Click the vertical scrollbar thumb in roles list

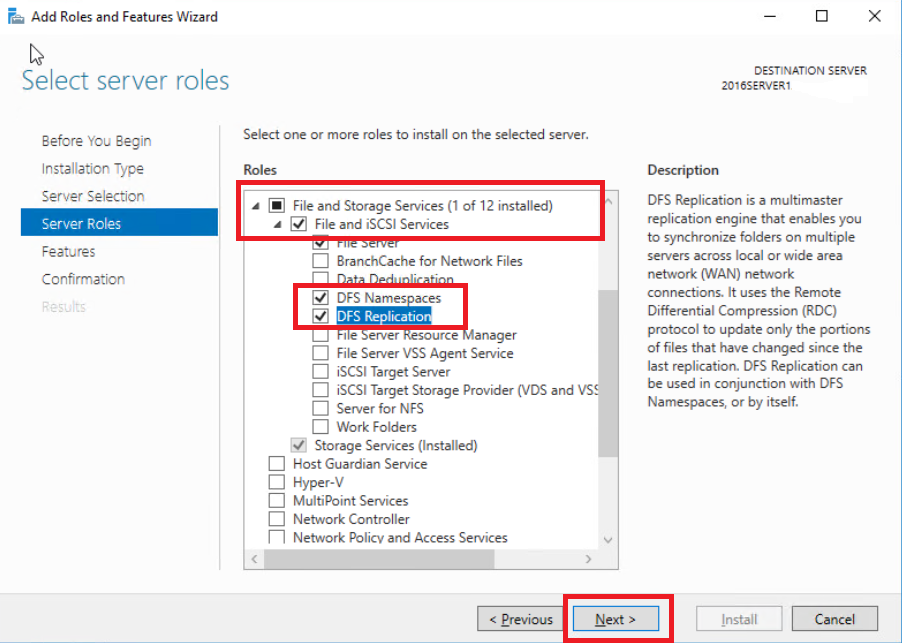(608, 373)
